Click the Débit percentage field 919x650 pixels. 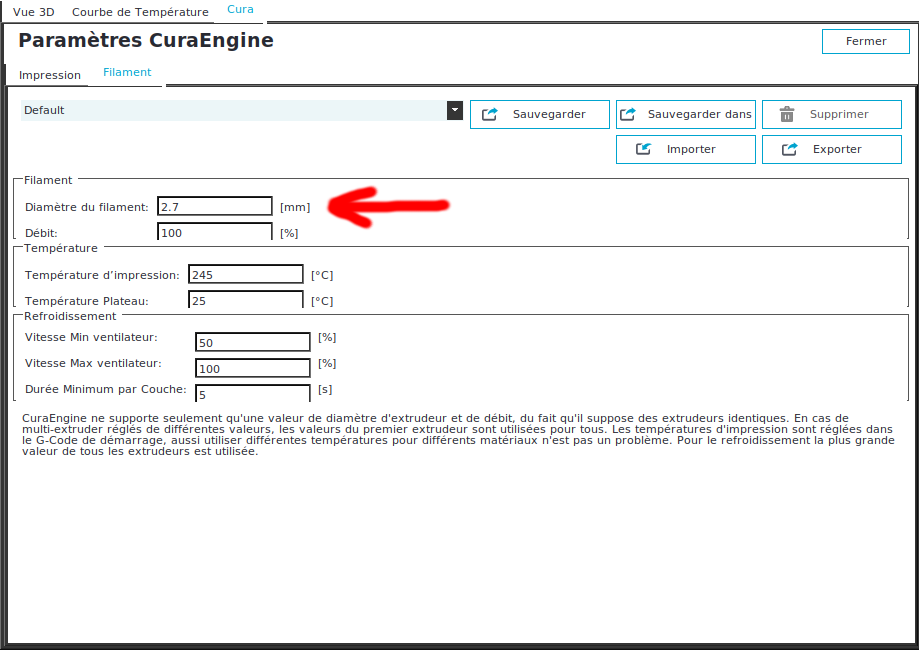coord(215,232)
